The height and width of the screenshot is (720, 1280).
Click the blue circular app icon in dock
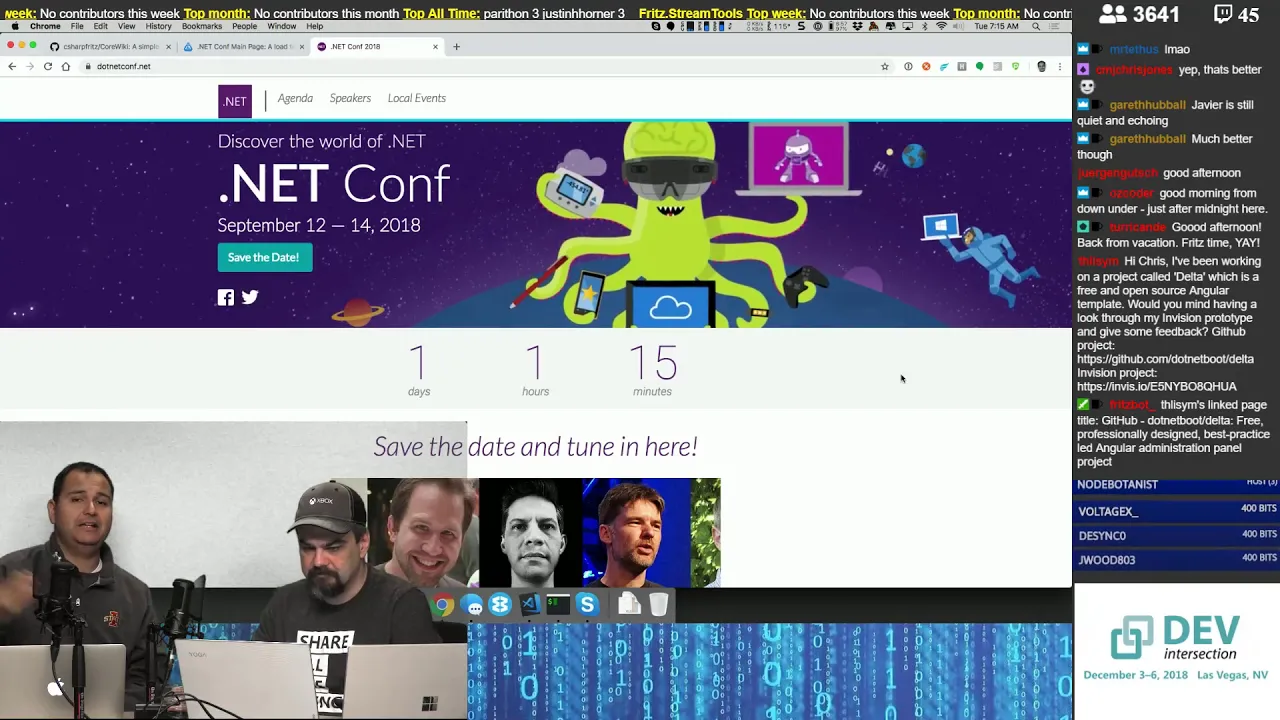click(x=500, y=605)
